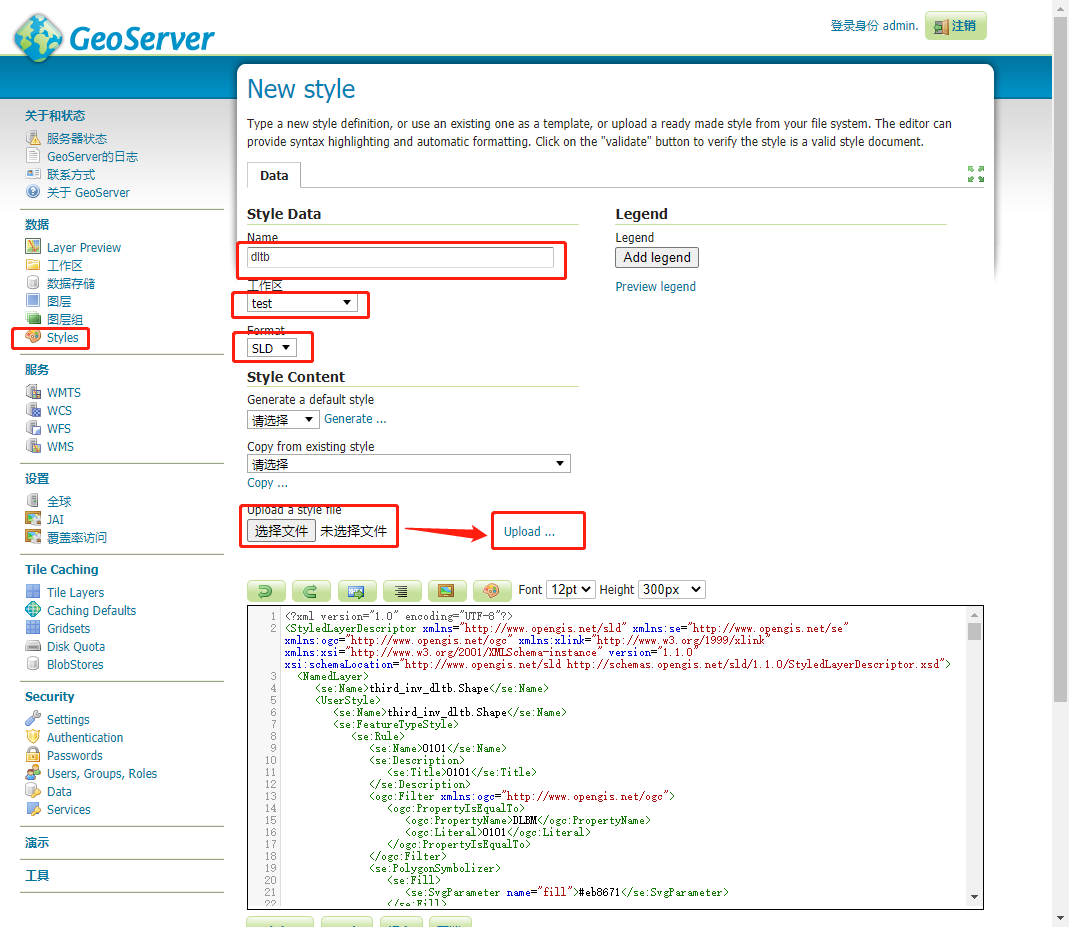Click the layer icon beside 图层

tap(33, 300)
